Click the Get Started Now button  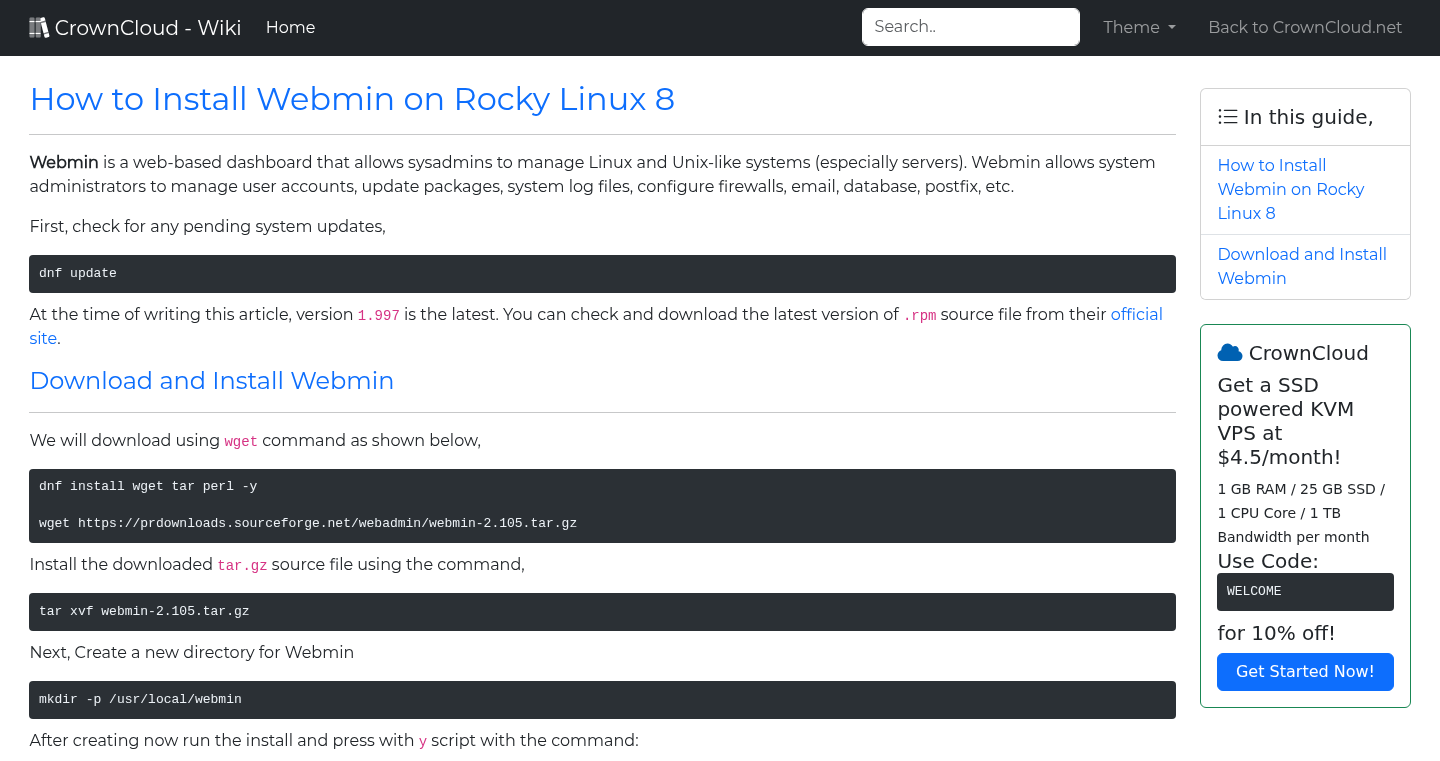(x=1305, y=672)
